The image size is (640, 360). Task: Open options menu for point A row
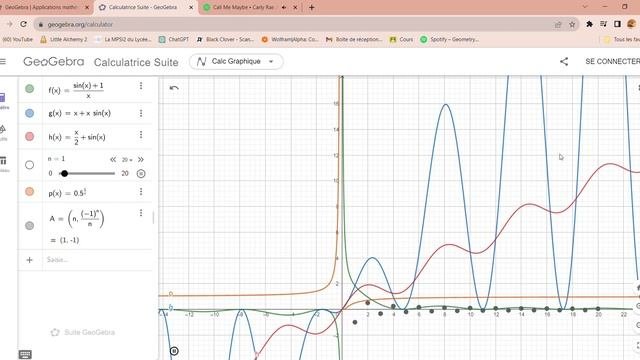pos(141,213)
